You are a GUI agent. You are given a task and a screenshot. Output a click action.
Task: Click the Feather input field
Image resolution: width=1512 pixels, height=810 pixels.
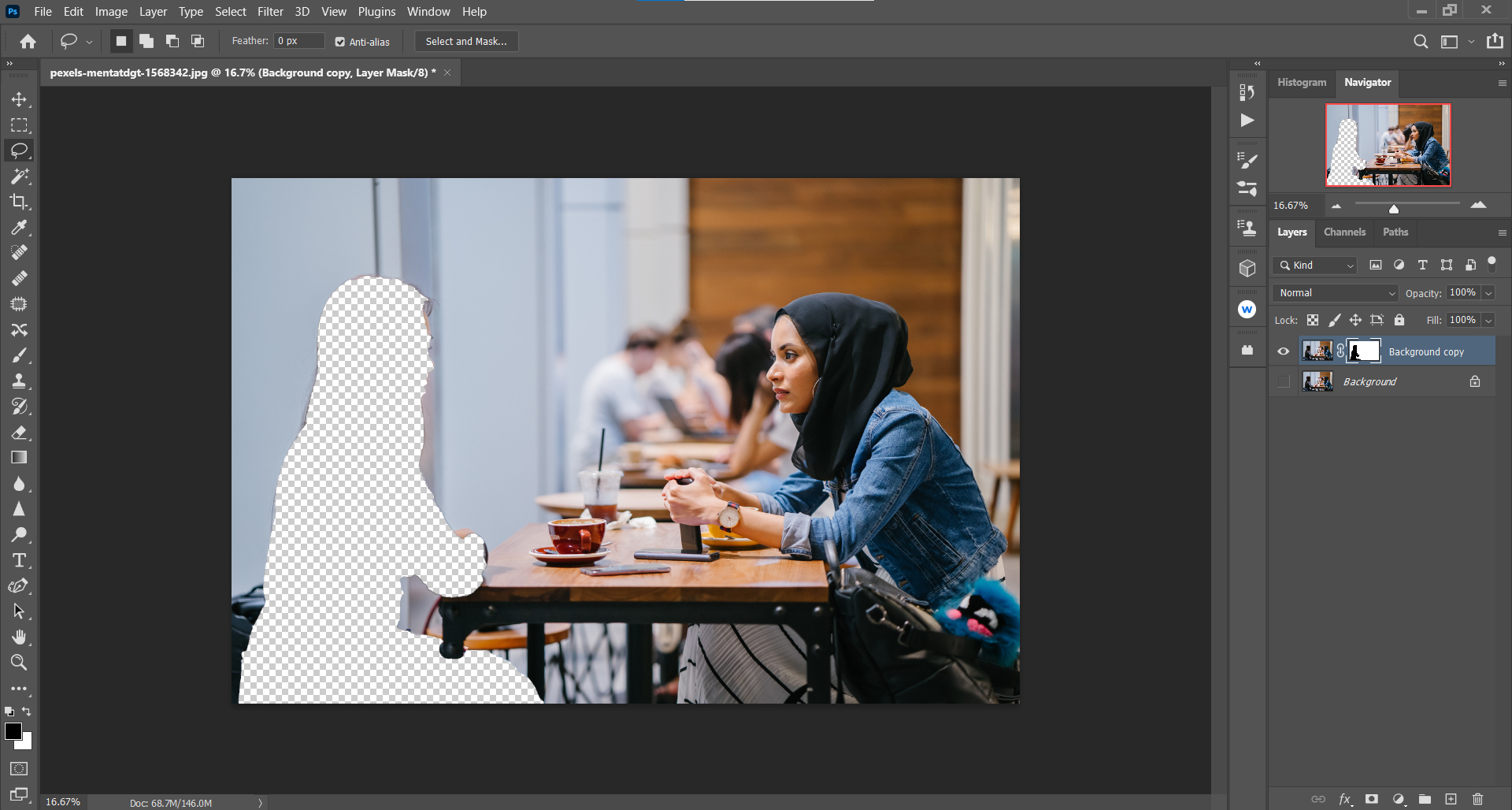click(298, 41)
